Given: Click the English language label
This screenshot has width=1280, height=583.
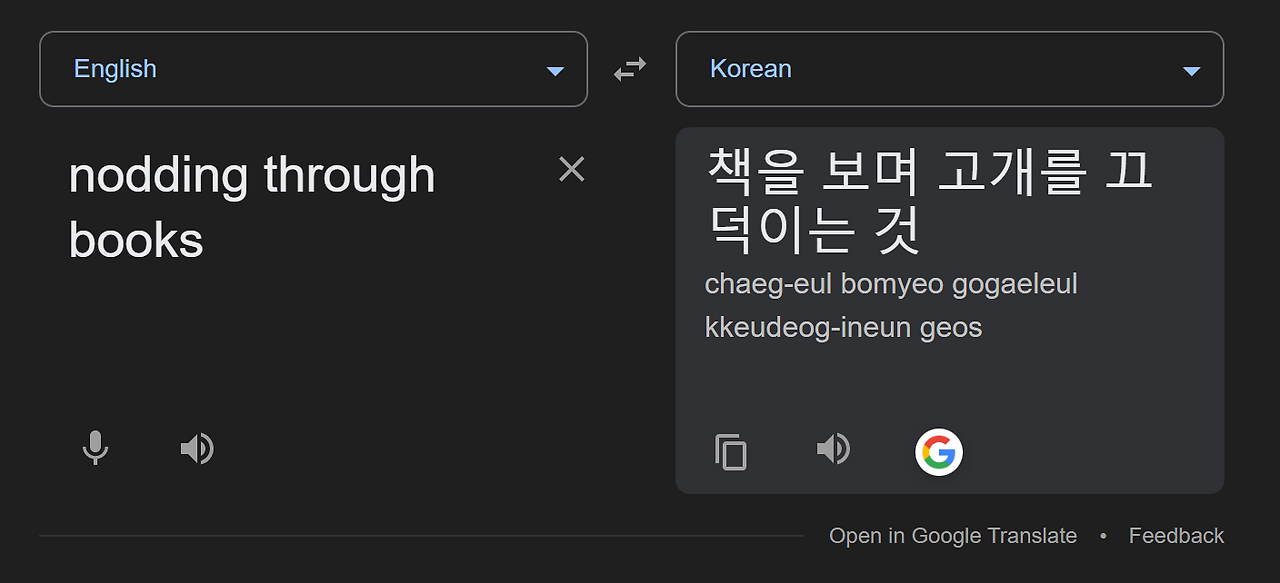Looking at the screenshot, I should [x=115, y=68].
